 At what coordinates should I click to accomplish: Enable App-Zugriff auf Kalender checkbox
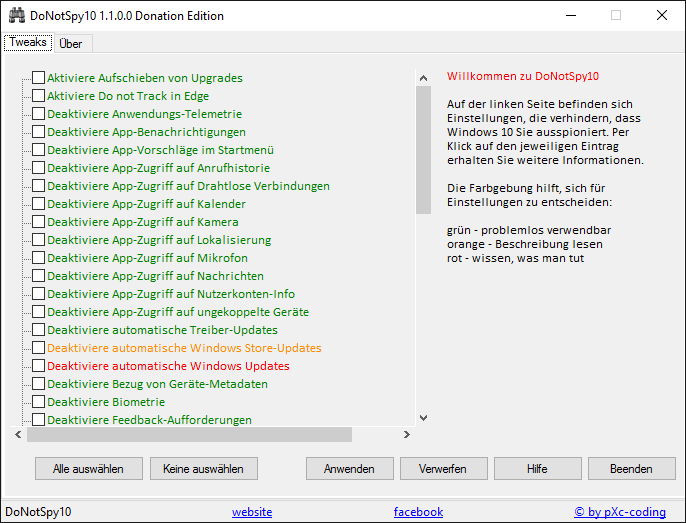(x=38, y=204)
